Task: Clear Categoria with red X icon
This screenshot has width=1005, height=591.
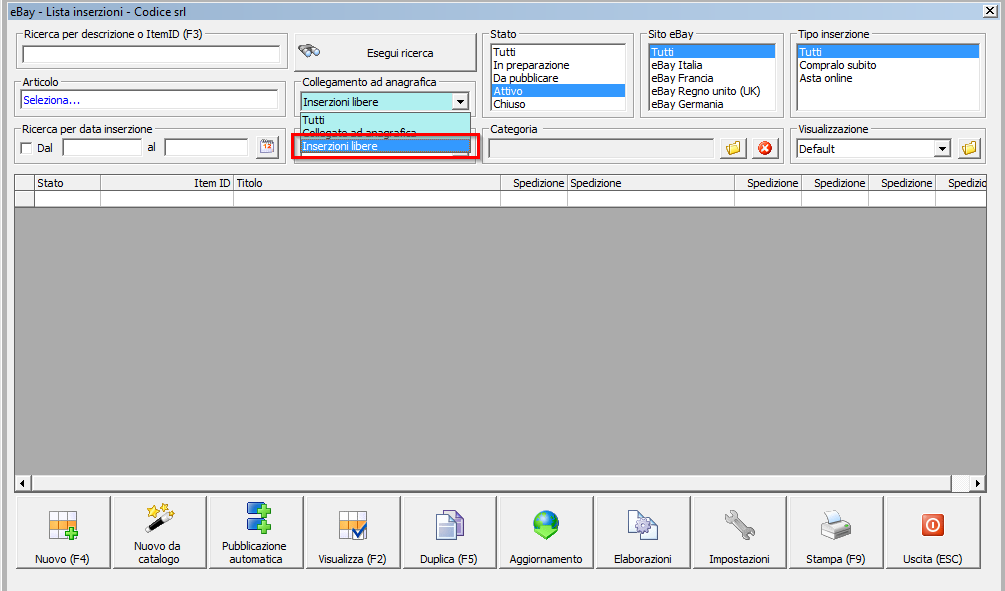Action: coord(765,148)
